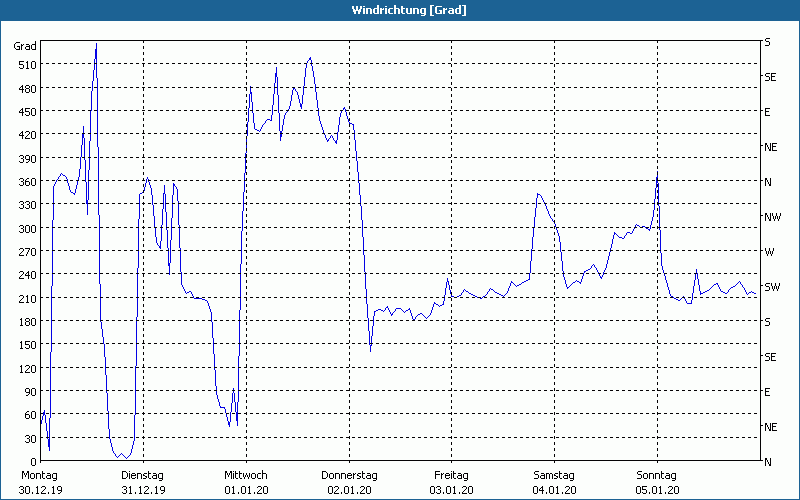
Task: Click the 450 value on the degree axis
Action: click(x=25, y=112)
